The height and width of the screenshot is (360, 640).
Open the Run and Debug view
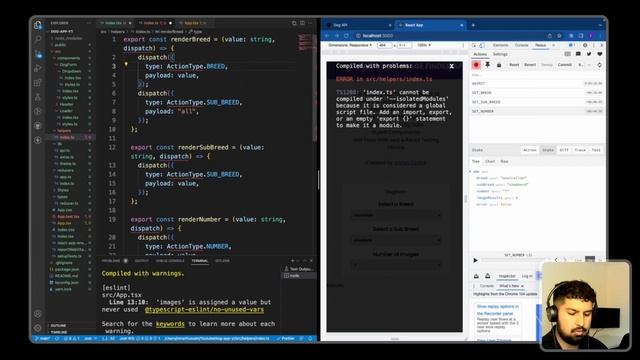38,68
